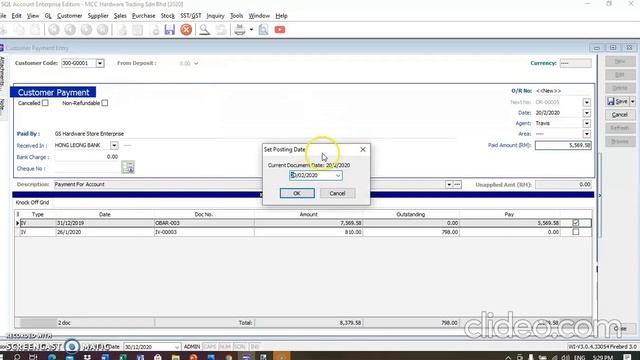This screenshot has height=360, width=640.
Task: Expand the Save button dropdown arrow
Action: (633, 102)
